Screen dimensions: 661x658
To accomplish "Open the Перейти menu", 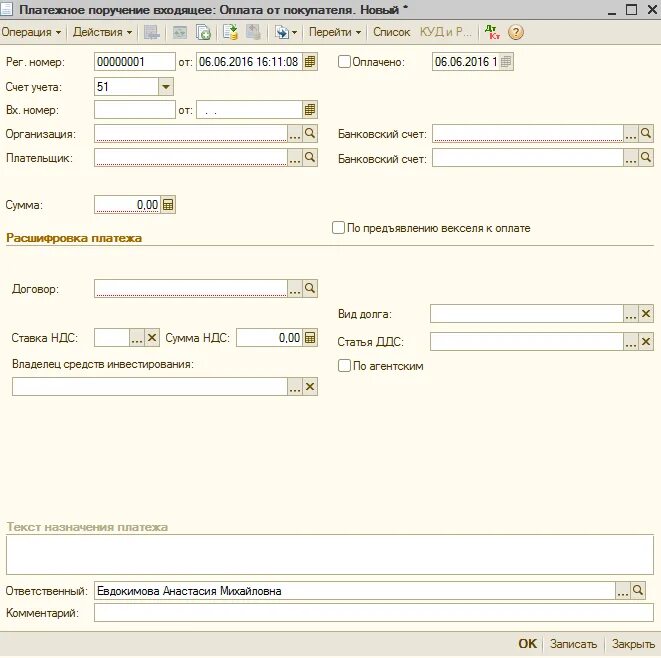I will pyautogui.click(x=335, y=32).
